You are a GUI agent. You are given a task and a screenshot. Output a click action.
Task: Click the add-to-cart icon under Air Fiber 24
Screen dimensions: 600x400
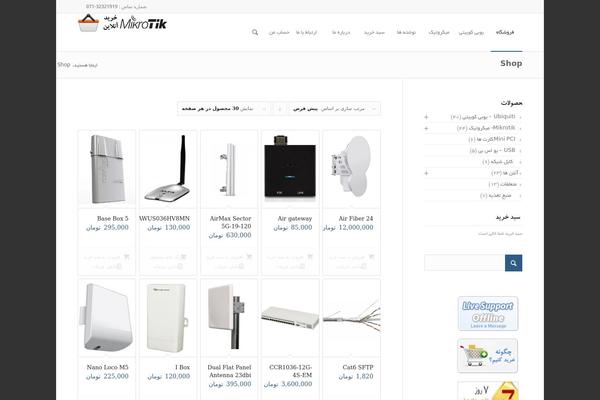click(371, 257)
